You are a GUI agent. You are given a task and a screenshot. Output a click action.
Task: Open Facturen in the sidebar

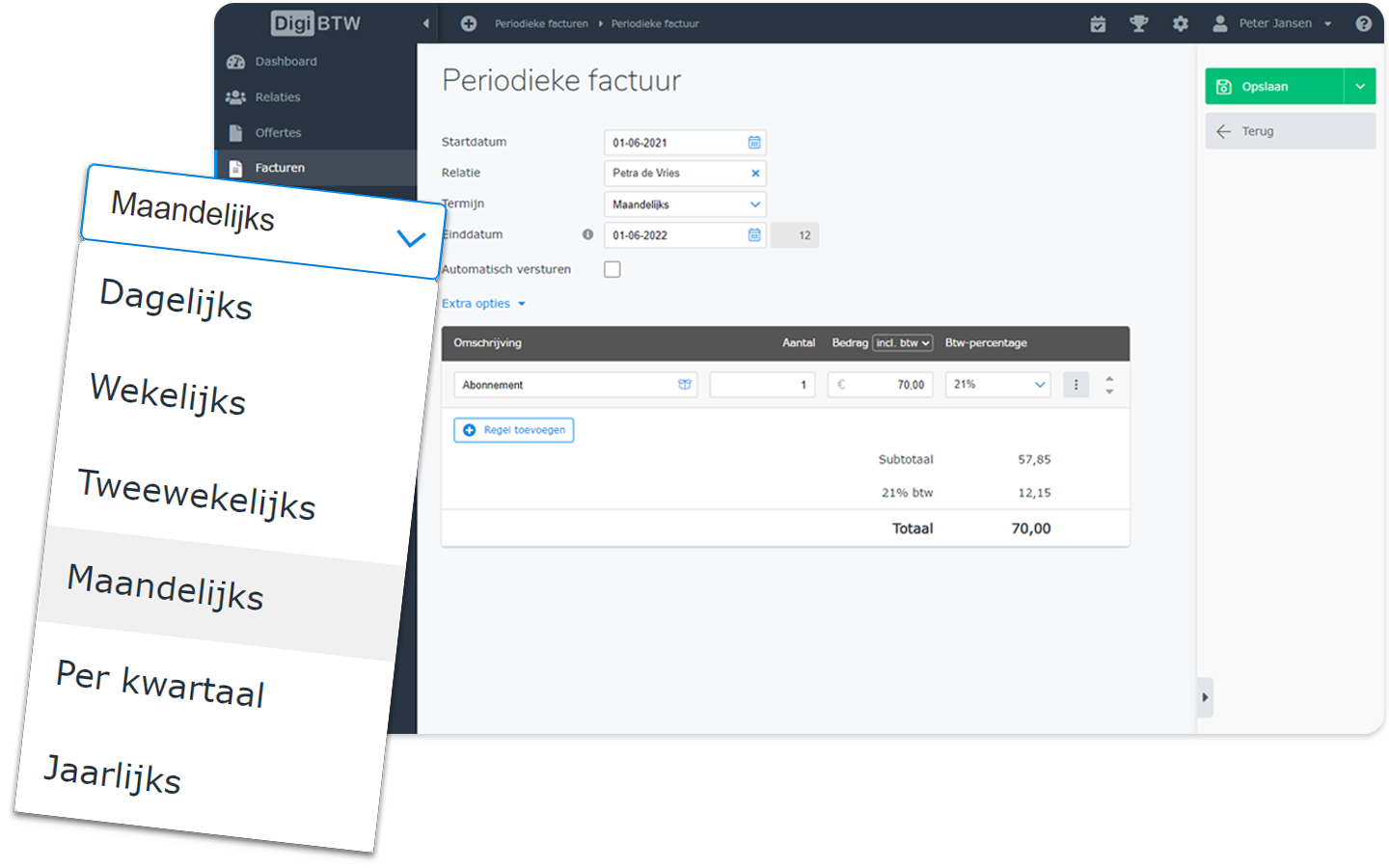[315, 168]
